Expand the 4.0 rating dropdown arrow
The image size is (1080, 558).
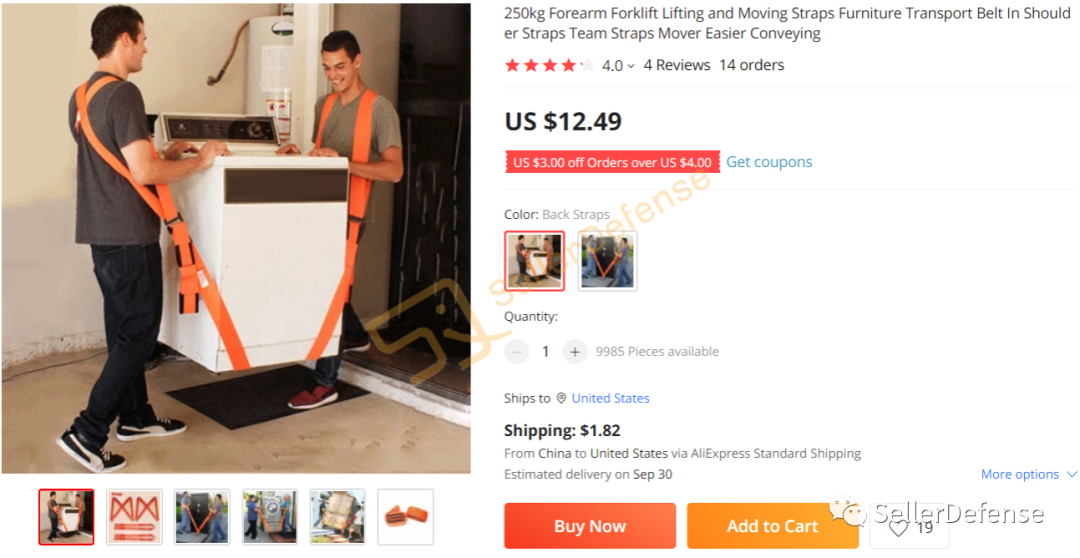(x=631, y=67)
